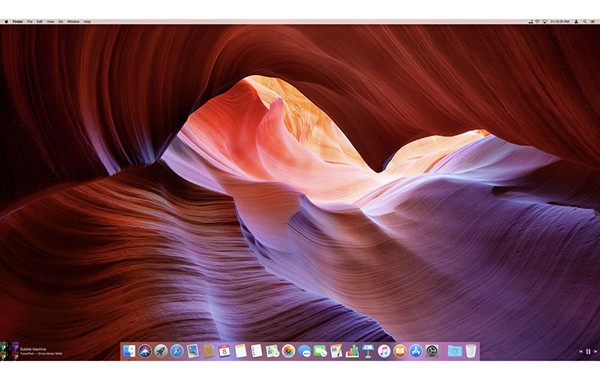Launch the App Store from Dock
The width and height of the screenshot is (600, 380).
[x=416, y=351]
